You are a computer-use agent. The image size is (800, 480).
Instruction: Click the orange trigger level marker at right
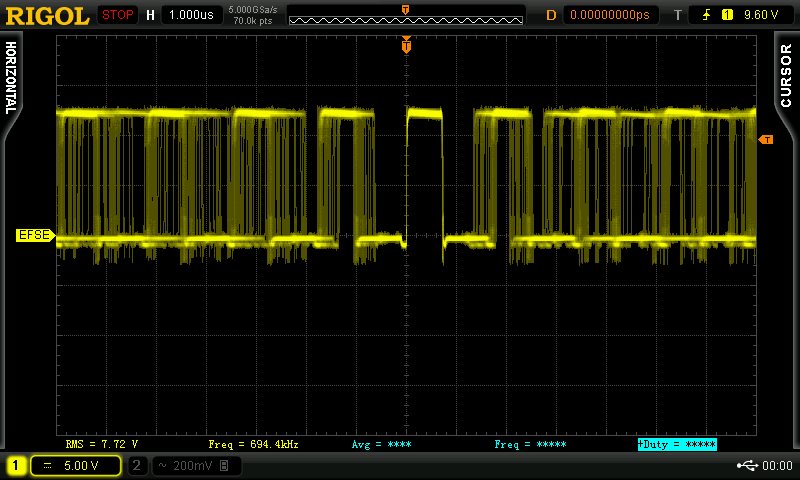click(x=766, y=139)
